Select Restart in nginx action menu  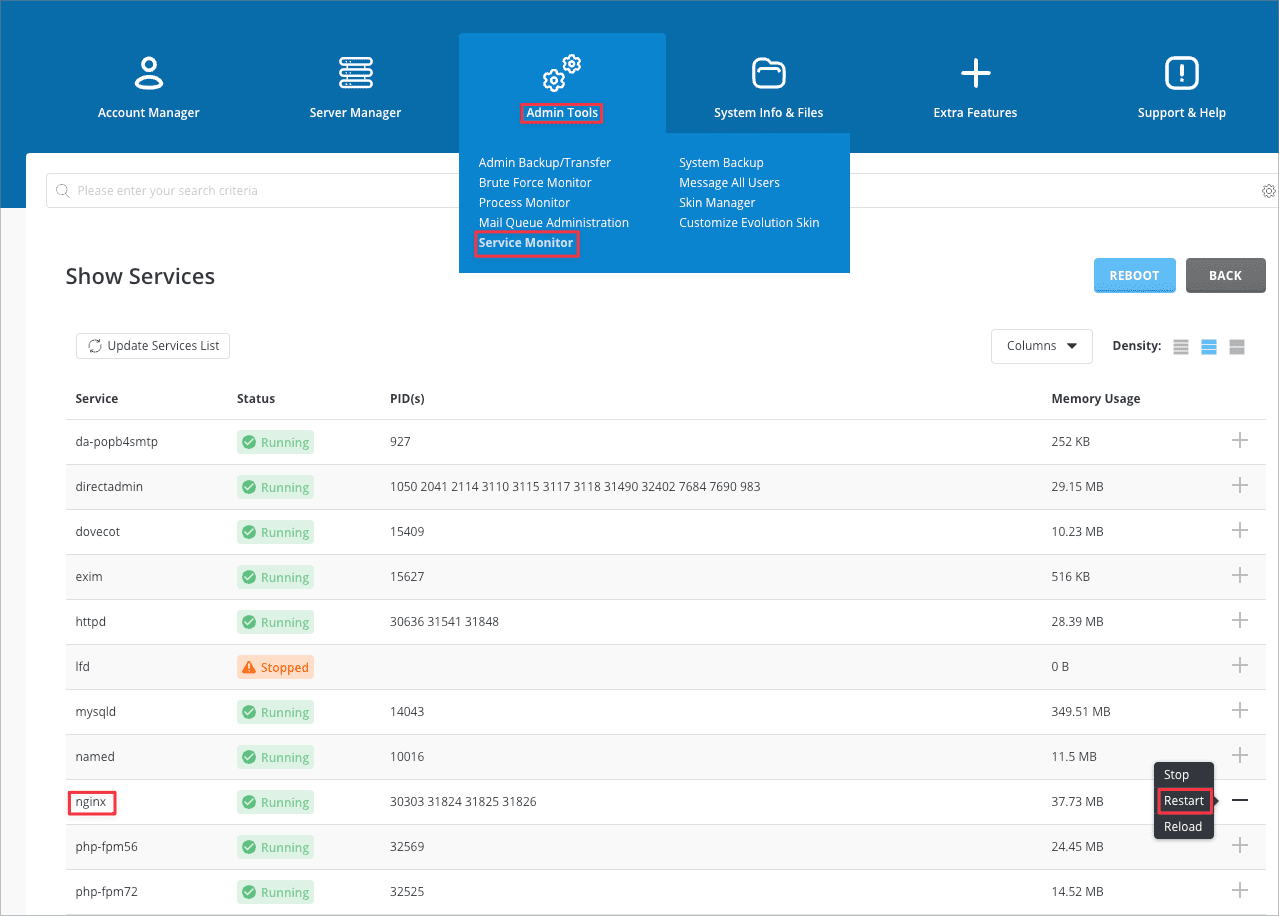tap(1184, 801)
